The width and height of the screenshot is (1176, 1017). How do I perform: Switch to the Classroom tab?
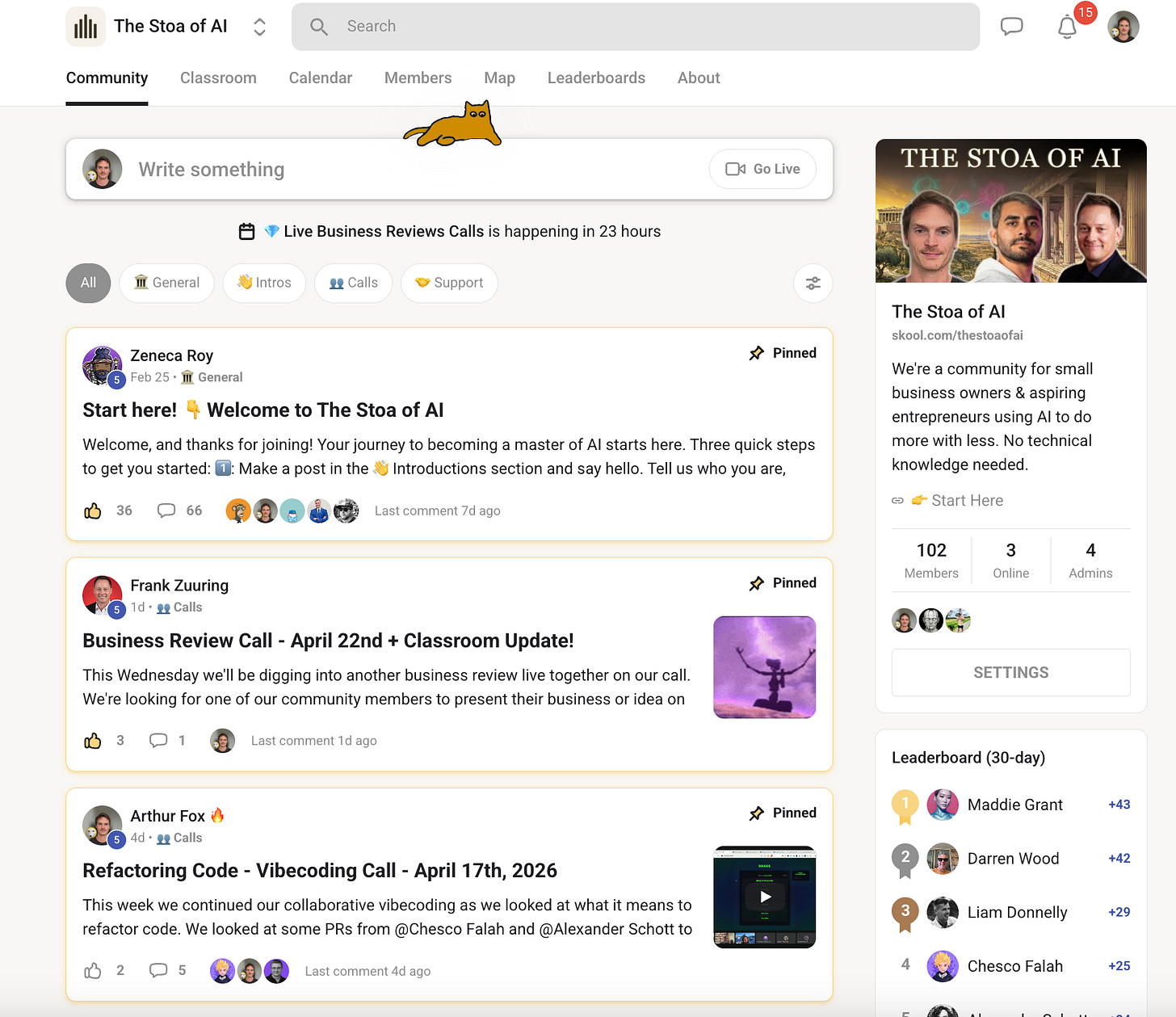(x=218, y=78)
